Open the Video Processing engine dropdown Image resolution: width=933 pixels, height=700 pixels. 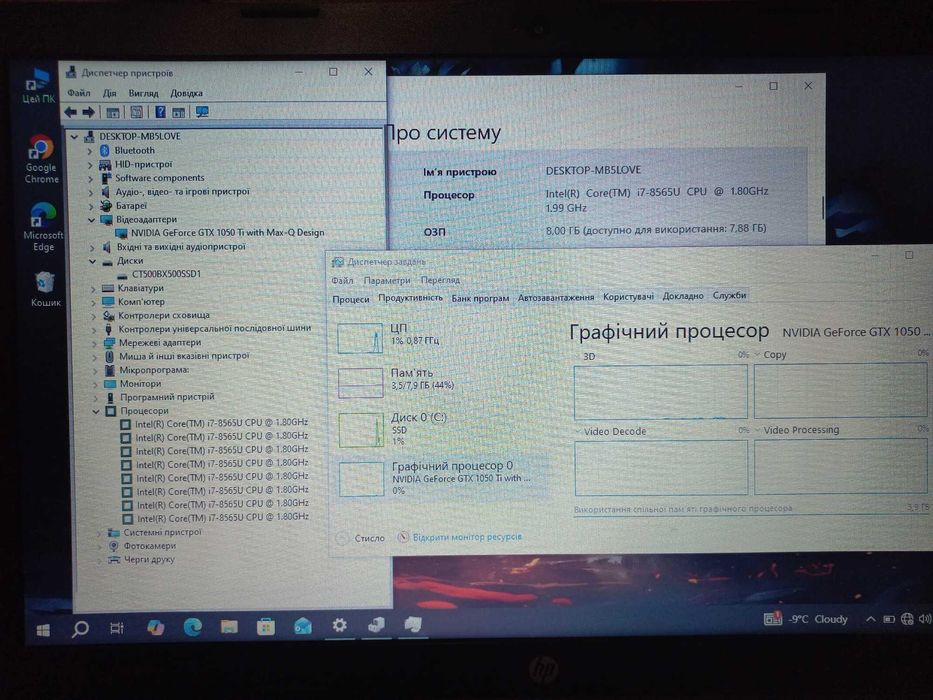758,430
